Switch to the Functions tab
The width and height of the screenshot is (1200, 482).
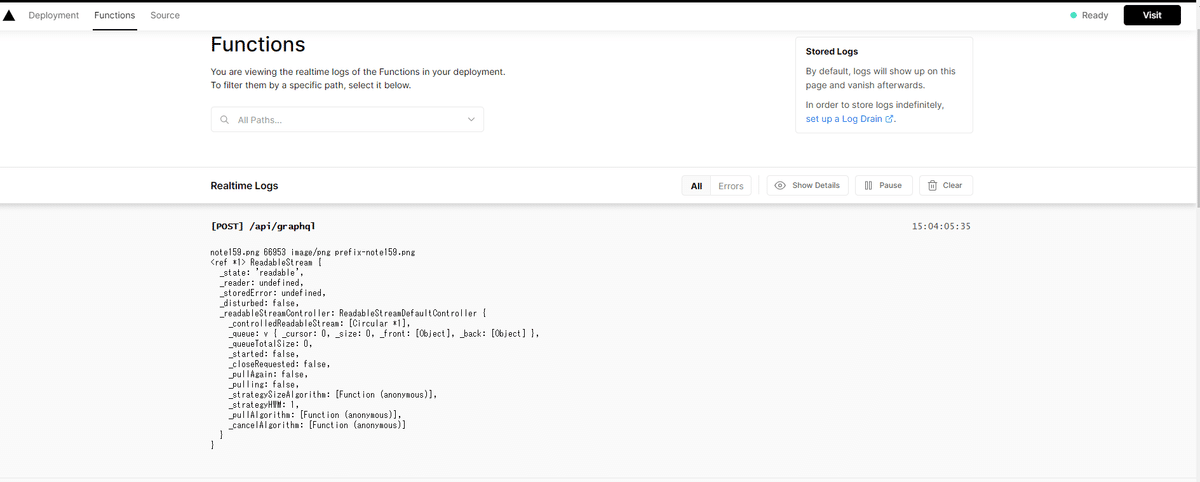point(115,15)
